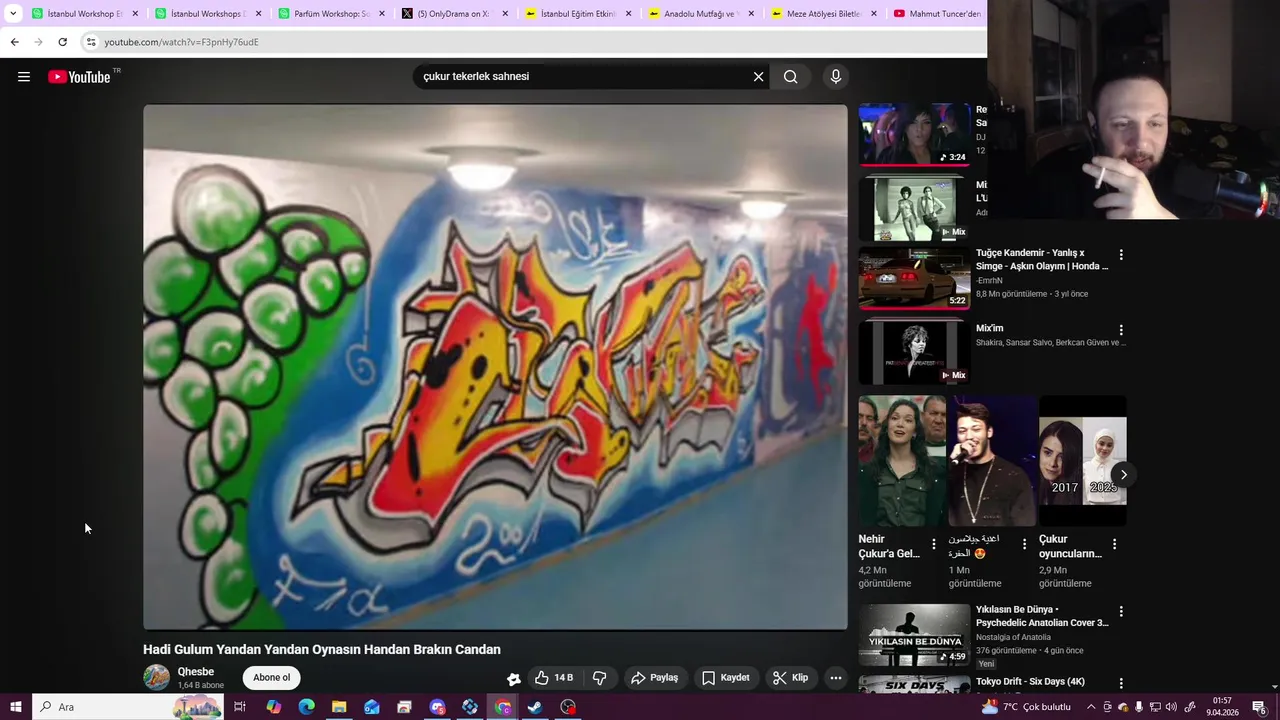Screen dimensions: 1280x720
Task: Open the Chrome taskbar icon
Action: click(503, 707)
